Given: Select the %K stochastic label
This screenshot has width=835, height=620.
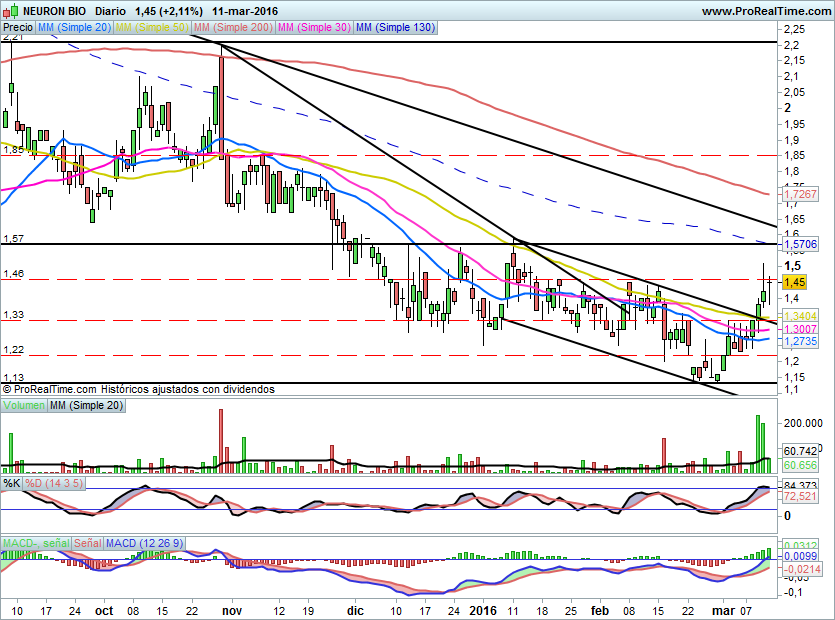Looking at the screenshot, I should coord(11,484).
